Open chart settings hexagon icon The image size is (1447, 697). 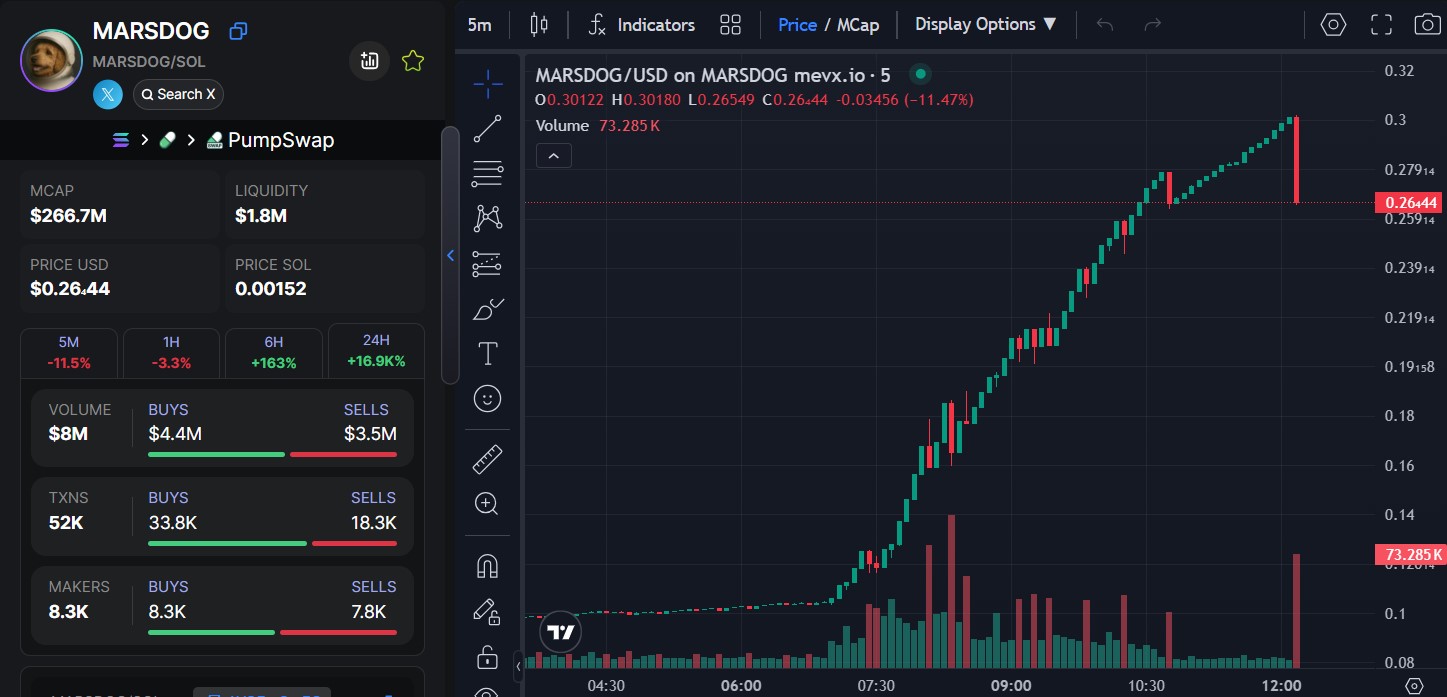1333,24
